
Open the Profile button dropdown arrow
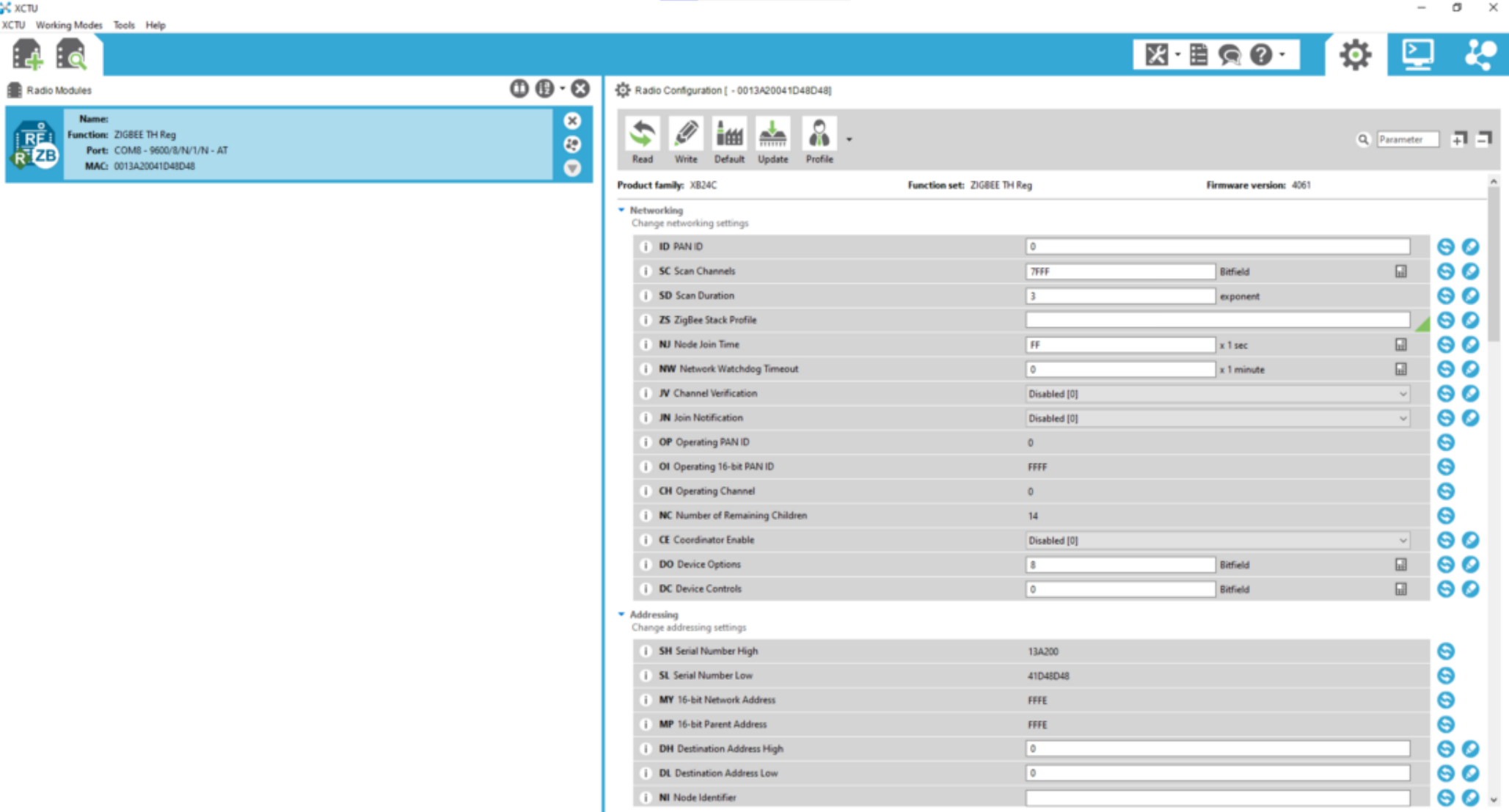click(x=849, y=139)
